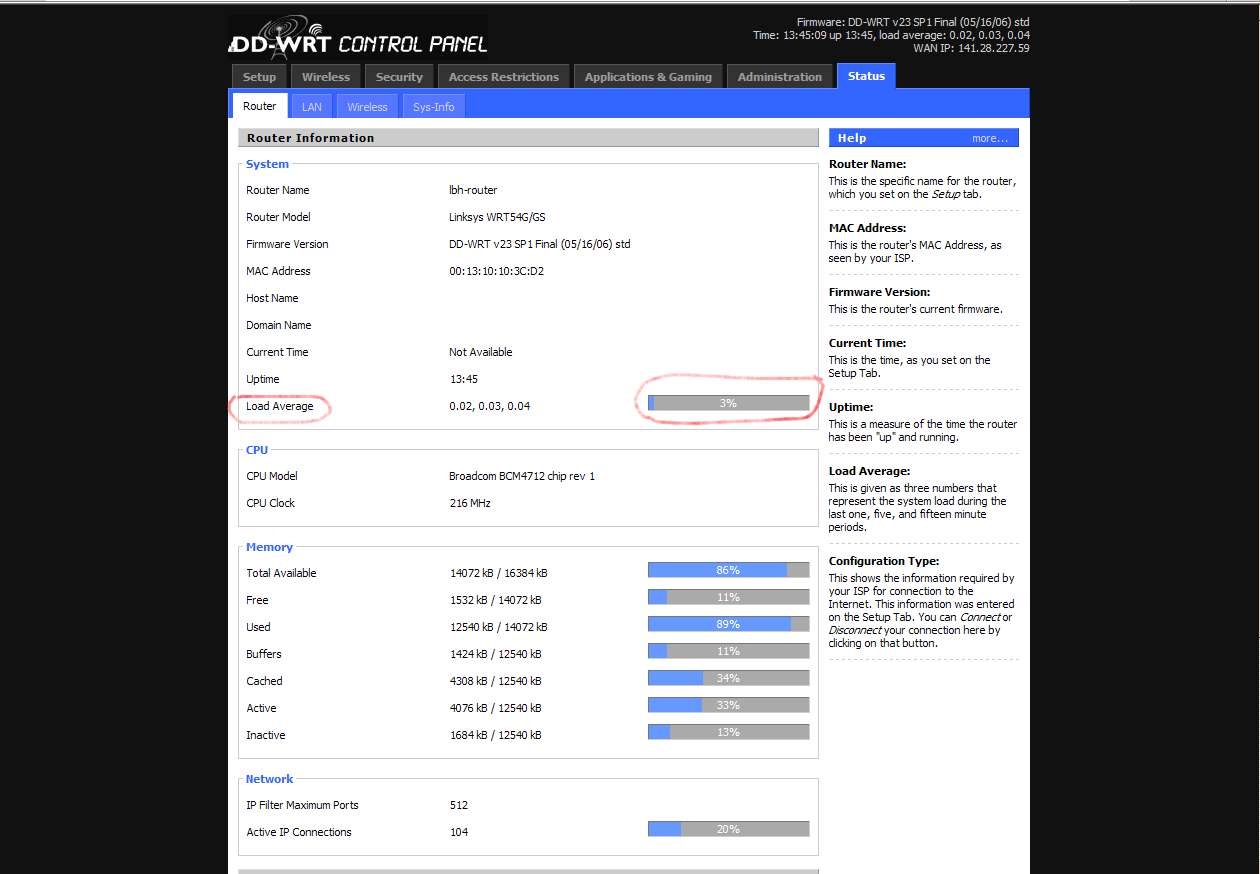Click the 'MAC Address:' help heading
The width and height of the screenshot is (1260, 874).
point(867,228)
